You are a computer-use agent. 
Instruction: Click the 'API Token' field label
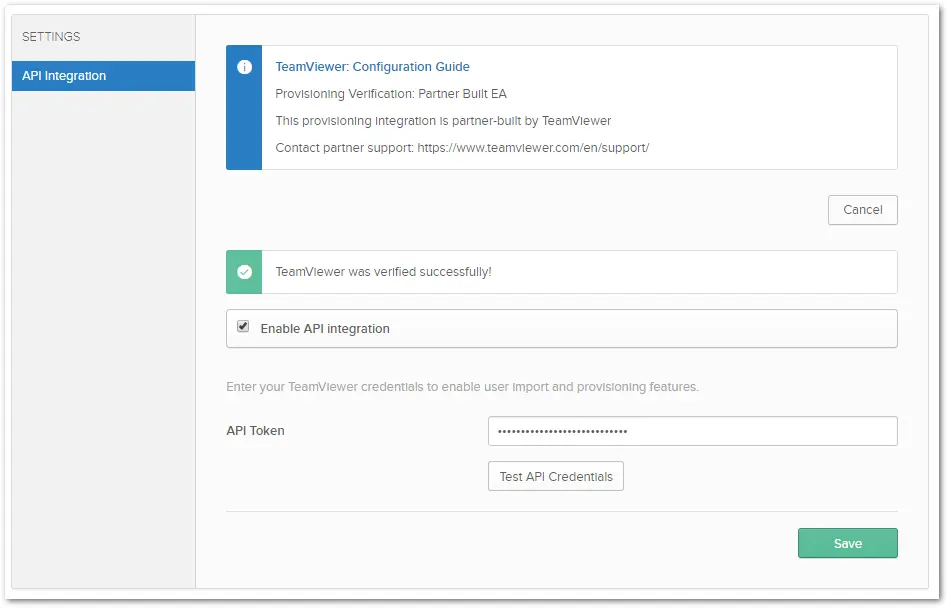pyautogui.click(x=255, y=431)
